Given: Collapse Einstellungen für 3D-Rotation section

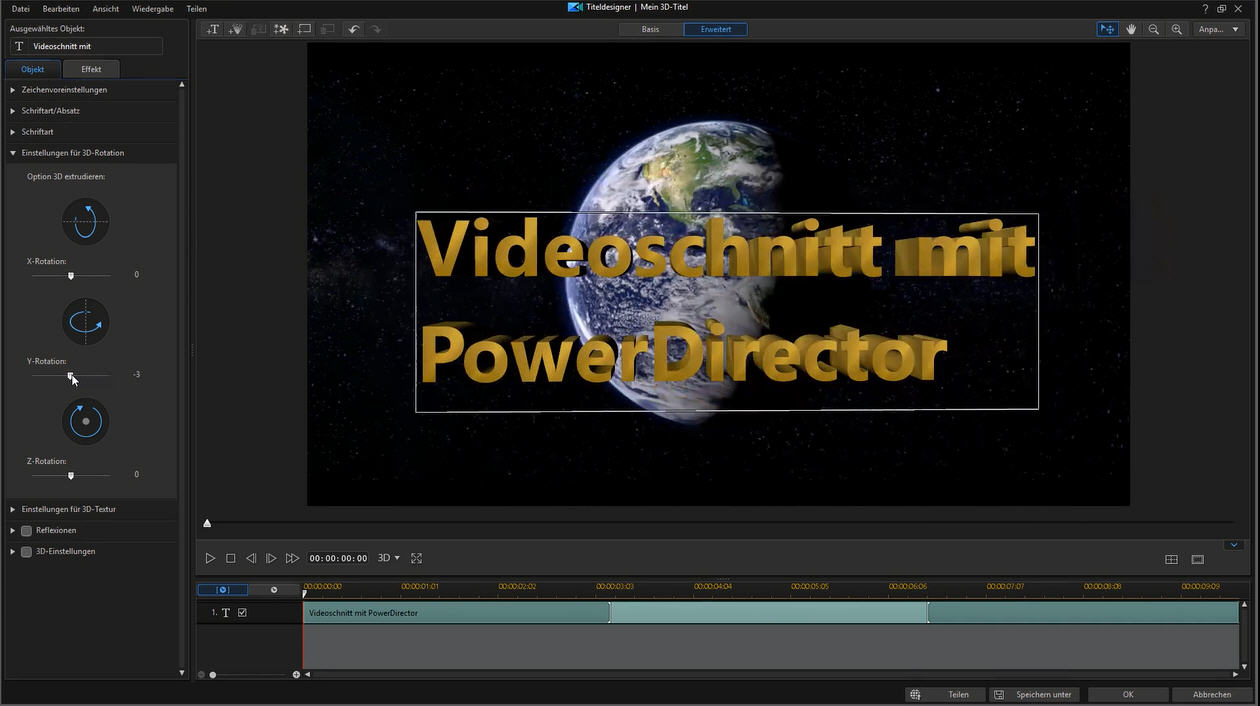Looking at the screenshot, I should point(72,153).
